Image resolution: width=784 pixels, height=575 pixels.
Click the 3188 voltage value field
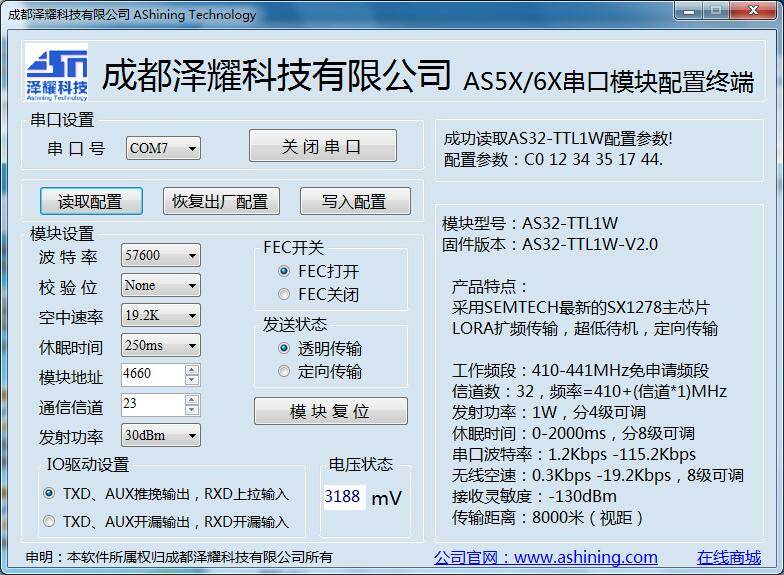(x=344, y=497)
